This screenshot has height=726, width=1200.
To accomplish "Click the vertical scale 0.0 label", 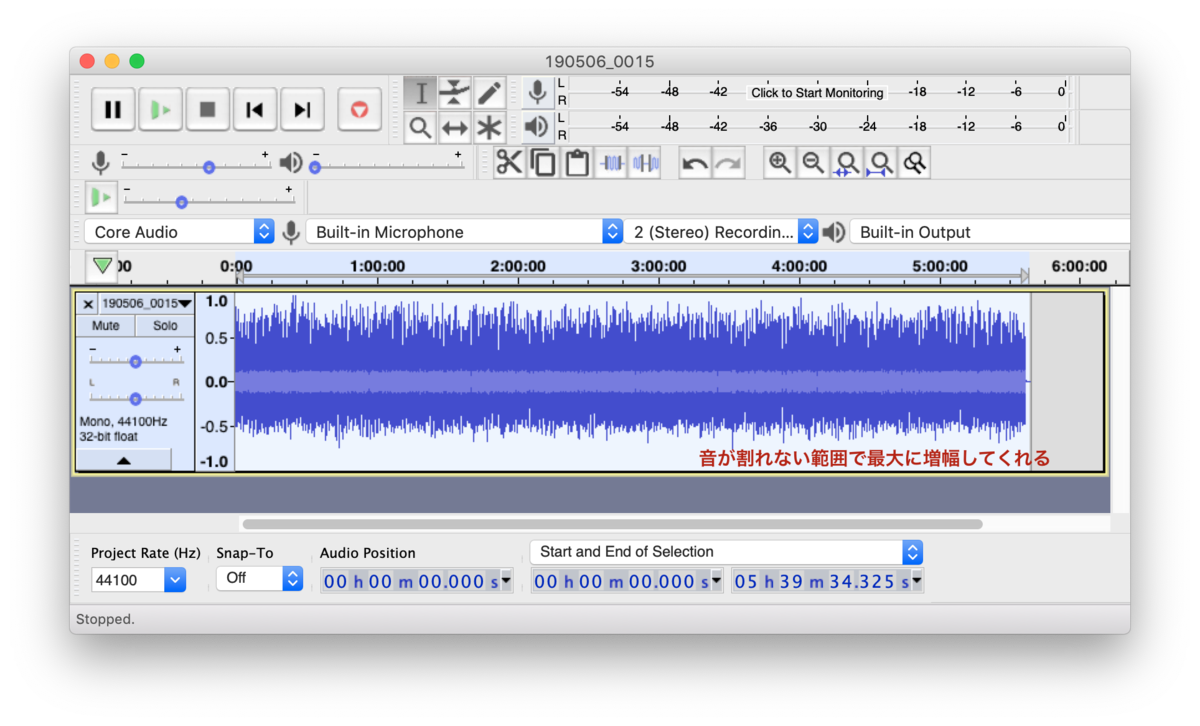I will pos(215,382).
